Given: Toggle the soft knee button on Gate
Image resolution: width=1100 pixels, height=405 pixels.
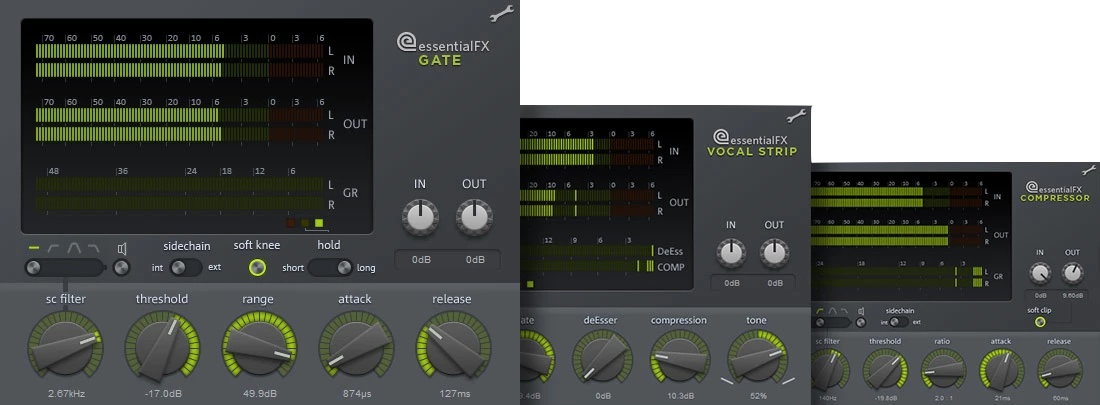Looking at the screenshot, I should [258, 267].
